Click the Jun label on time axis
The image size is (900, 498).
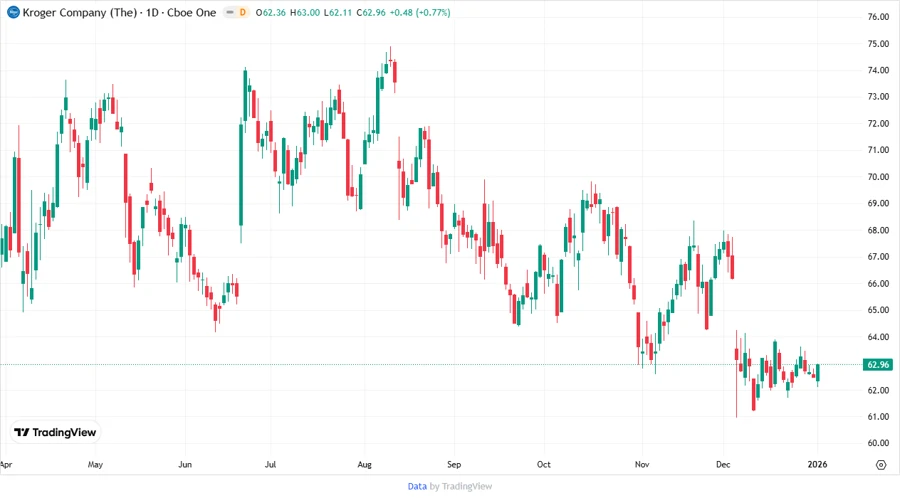coord(185,464)
